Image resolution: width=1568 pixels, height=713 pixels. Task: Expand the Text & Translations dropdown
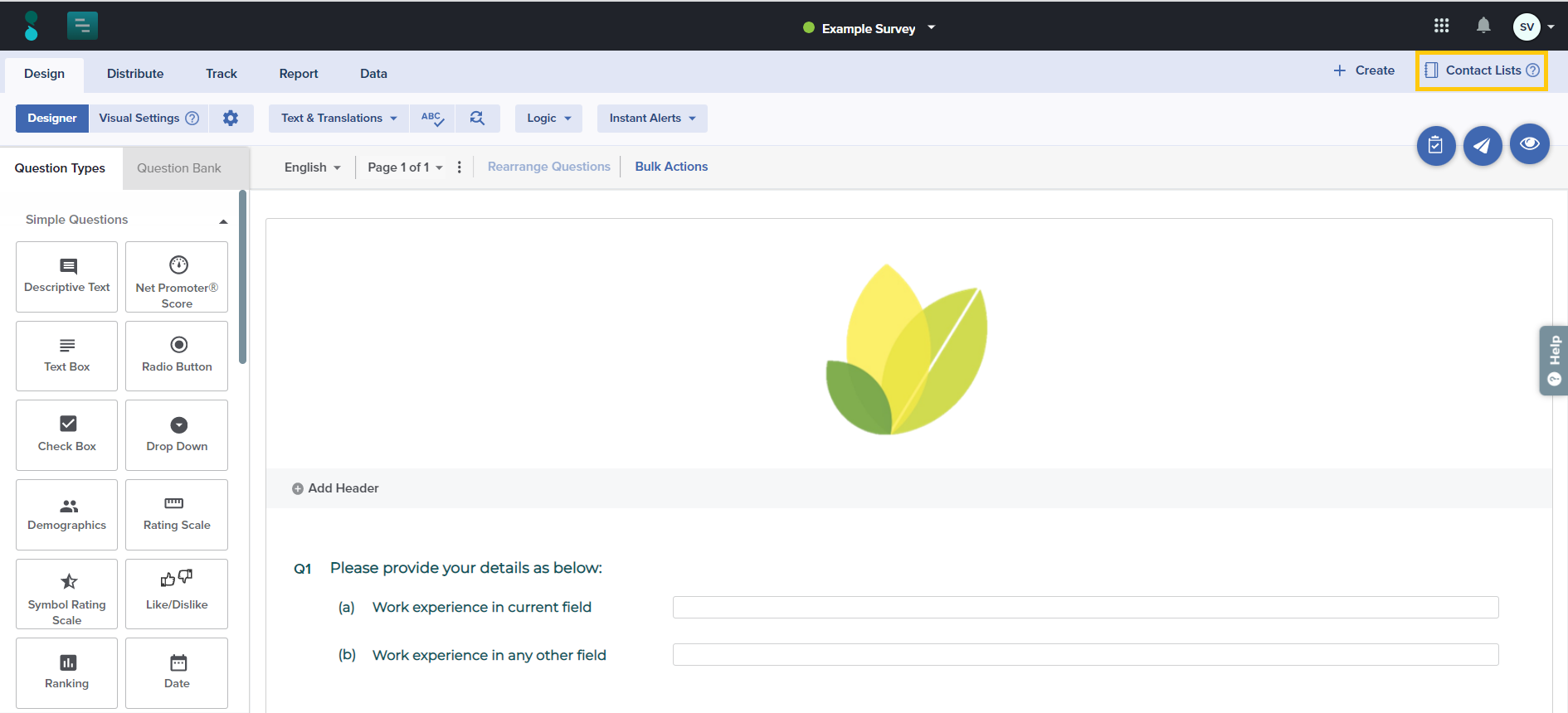[x=339, y=118]
